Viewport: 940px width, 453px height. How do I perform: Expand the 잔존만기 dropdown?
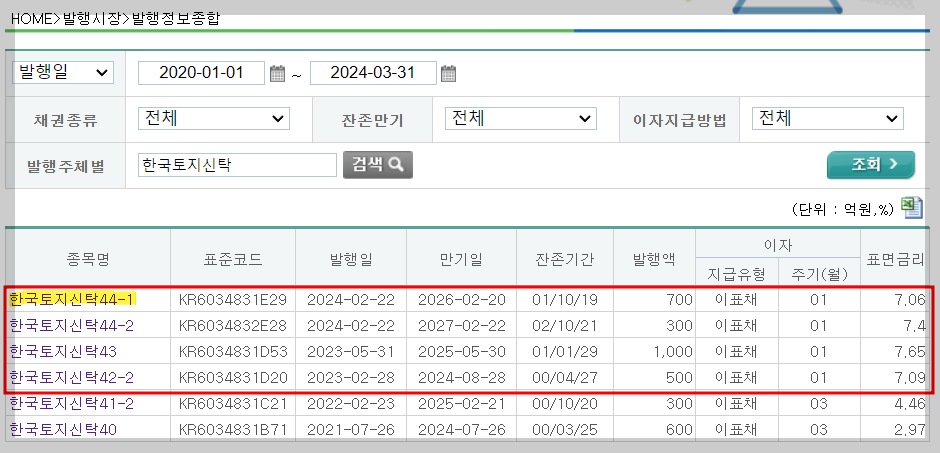click(521, 119)
